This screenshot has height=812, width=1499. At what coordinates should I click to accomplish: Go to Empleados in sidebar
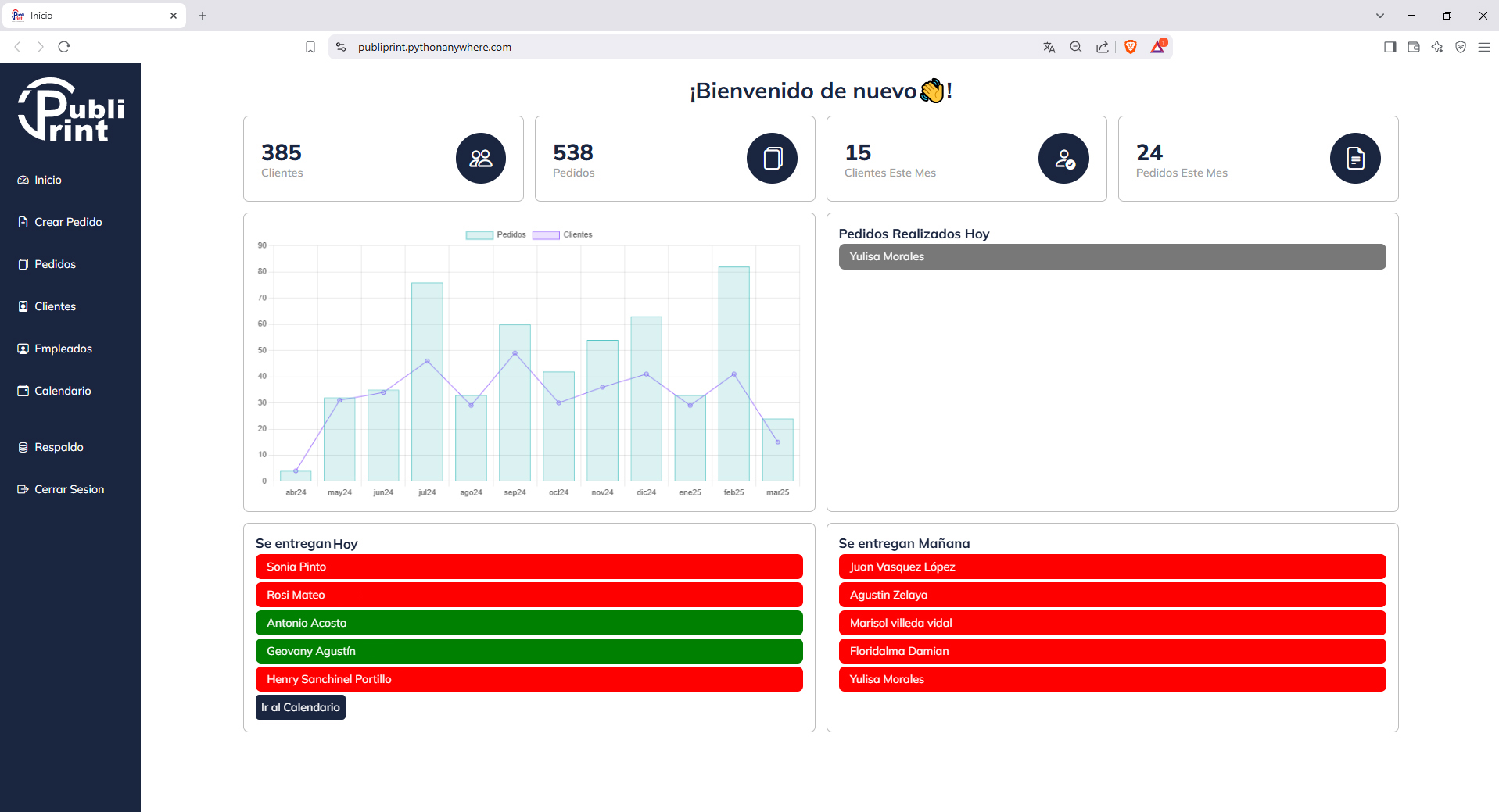point(63,349)
